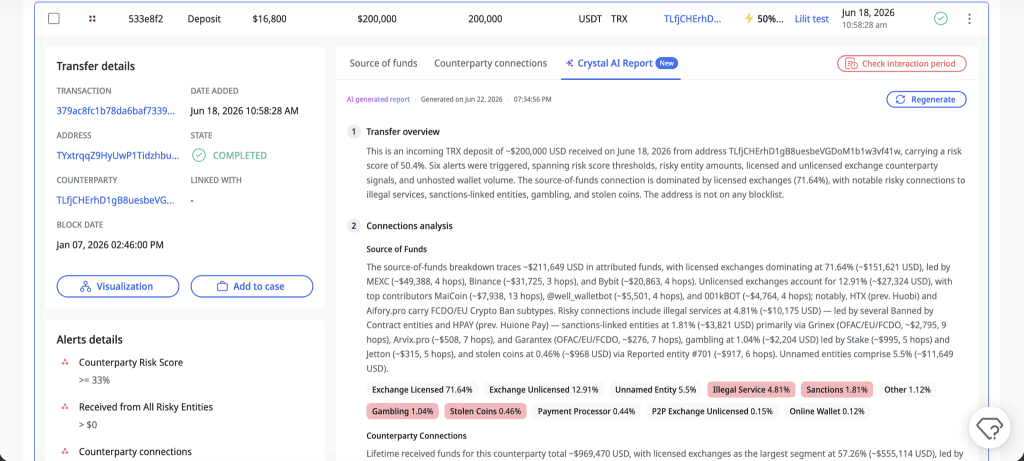Click the $16,800 amount cell
This screenshot has height=461, width=1024.
tap(269, 19)
